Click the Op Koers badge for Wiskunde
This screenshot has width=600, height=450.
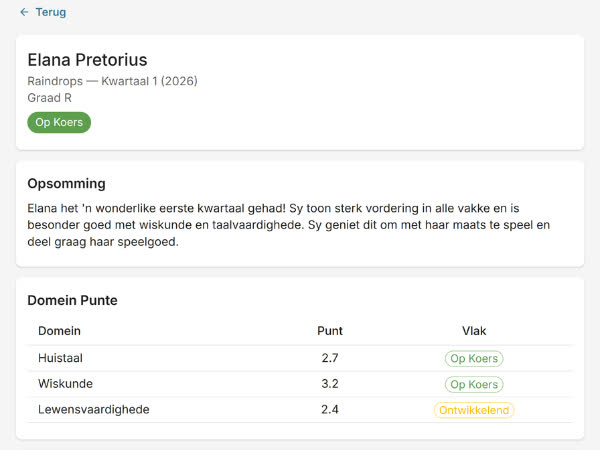(474, 384)
